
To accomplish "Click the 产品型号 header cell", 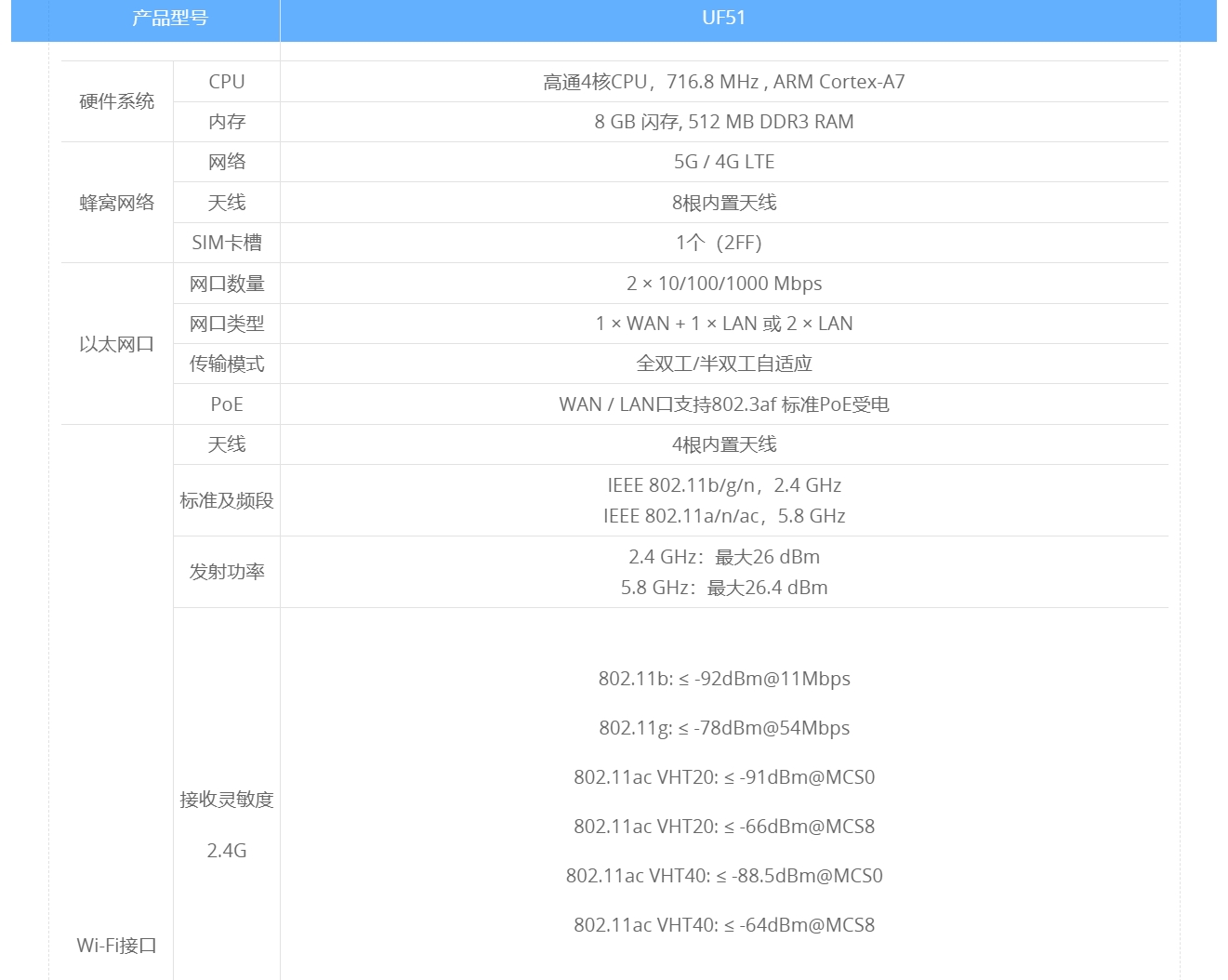I will (x=169, y=19).
